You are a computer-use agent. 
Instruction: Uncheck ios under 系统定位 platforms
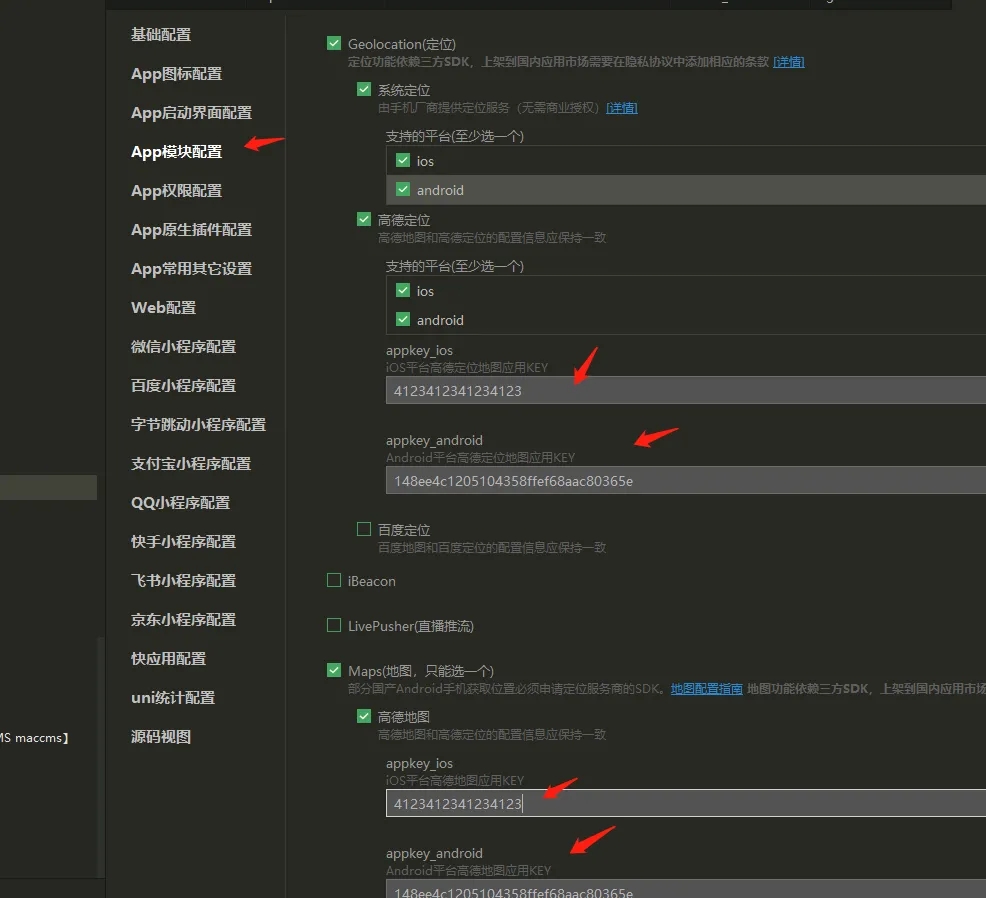click(x=403, y=160)
